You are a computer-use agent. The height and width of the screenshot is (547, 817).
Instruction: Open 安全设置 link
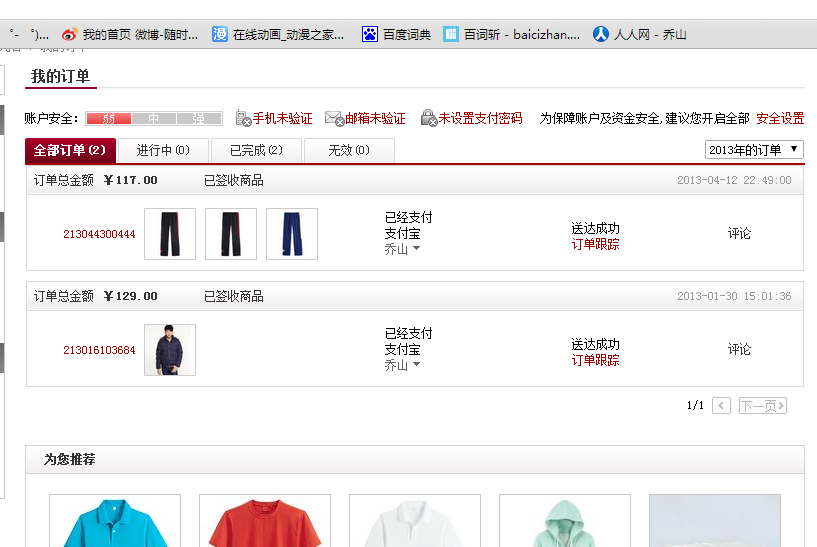pos(780,118)
